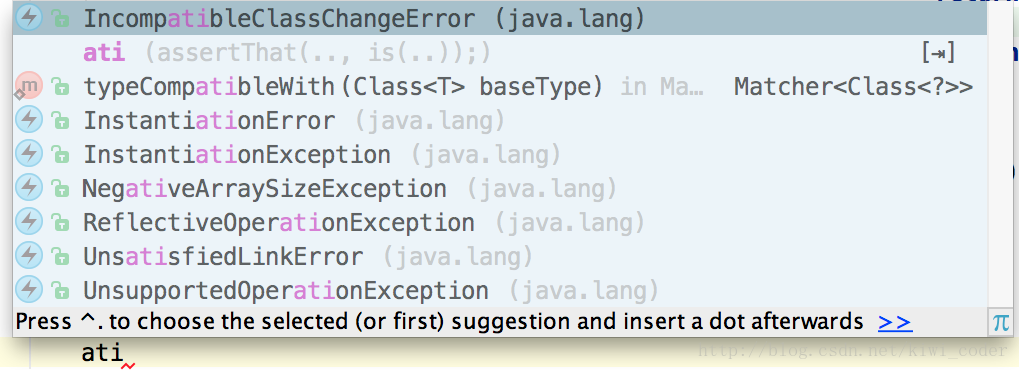Click the green lock icon beside ReflectiveOperationException
The height and width of the screenshot is (370, 1019).
(x=60, y=223)
